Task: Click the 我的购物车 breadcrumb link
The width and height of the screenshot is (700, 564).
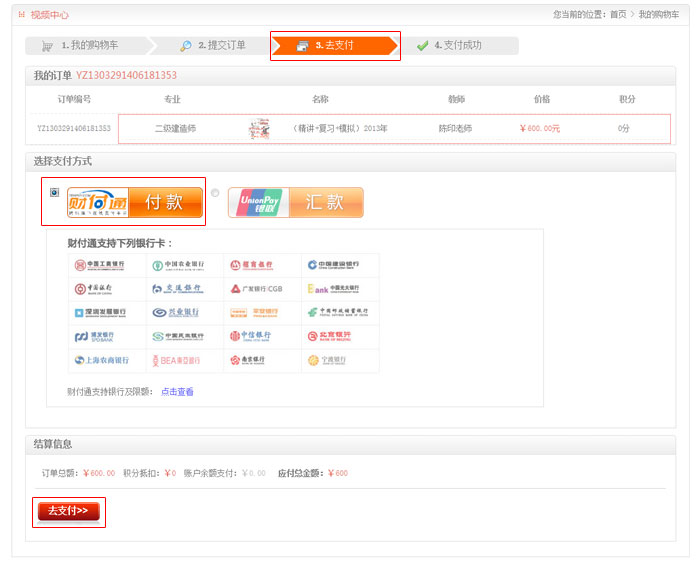Action: (659, 15)
